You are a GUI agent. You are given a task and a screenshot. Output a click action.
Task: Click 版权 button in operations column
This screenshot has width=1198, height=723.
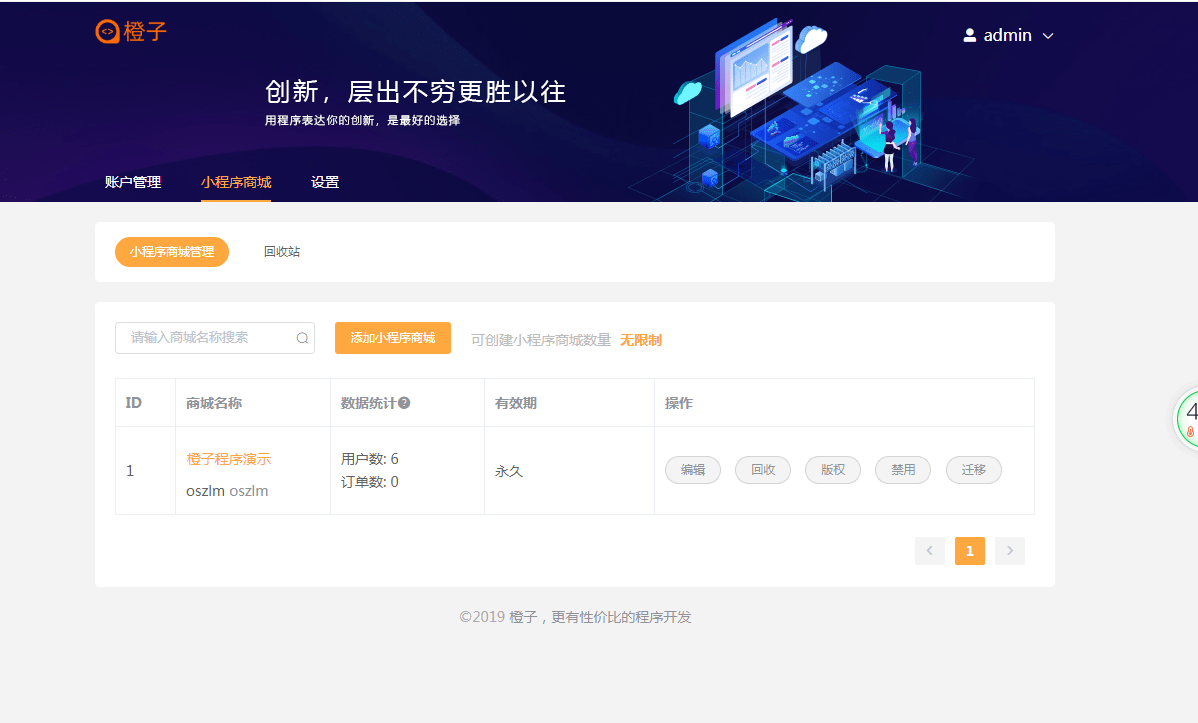[833, 470]
